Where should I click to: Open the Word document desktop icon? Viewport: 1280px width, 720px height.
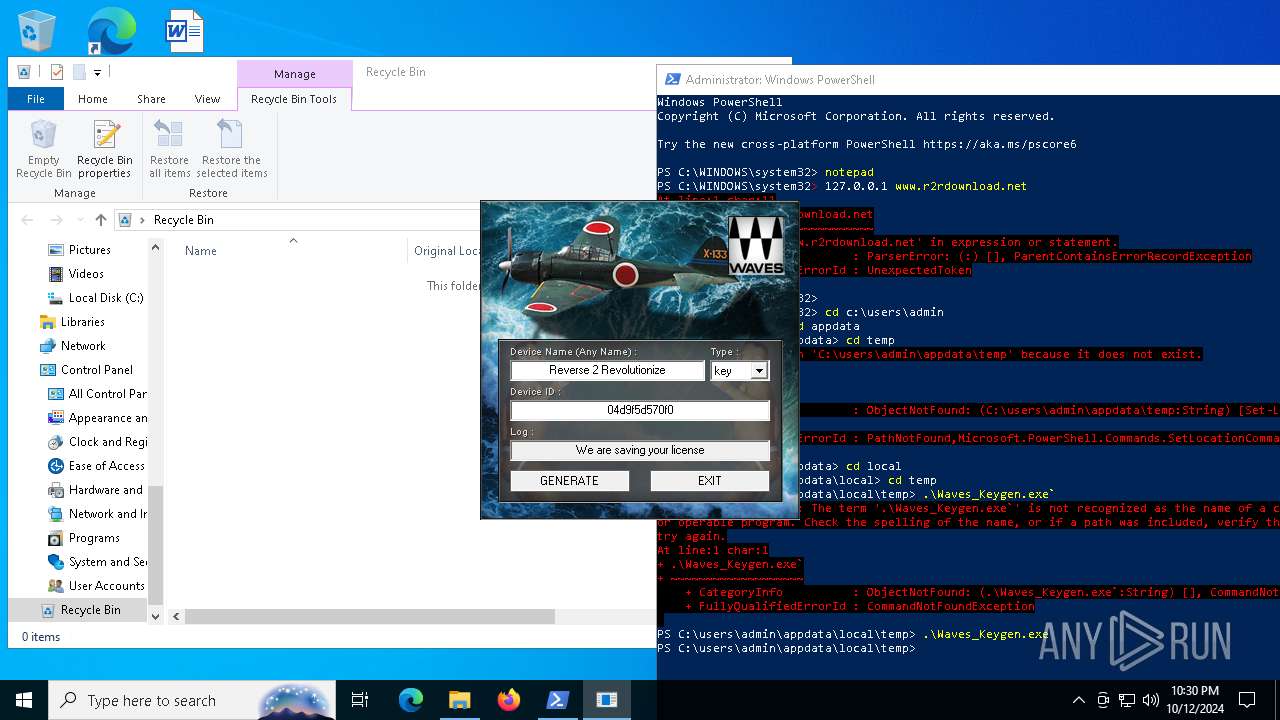pyautogui.click(x=184, y=31)
